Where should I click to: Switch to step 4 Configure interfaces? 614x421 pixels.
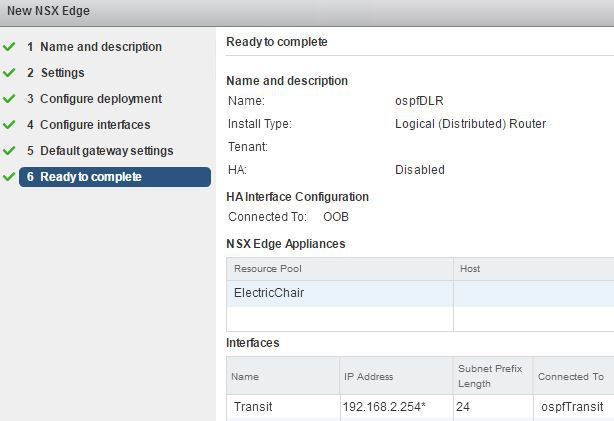95,125
